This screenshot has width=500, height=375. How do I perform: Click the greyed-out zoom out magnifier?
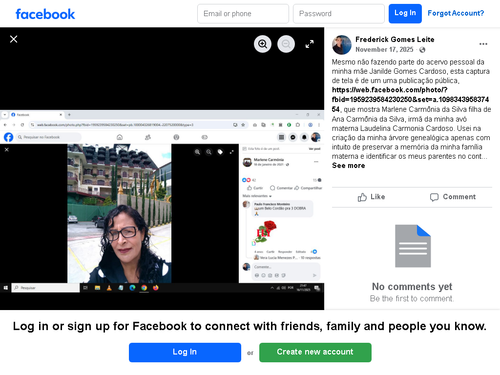pyautogui.click(x=286, y=44)
